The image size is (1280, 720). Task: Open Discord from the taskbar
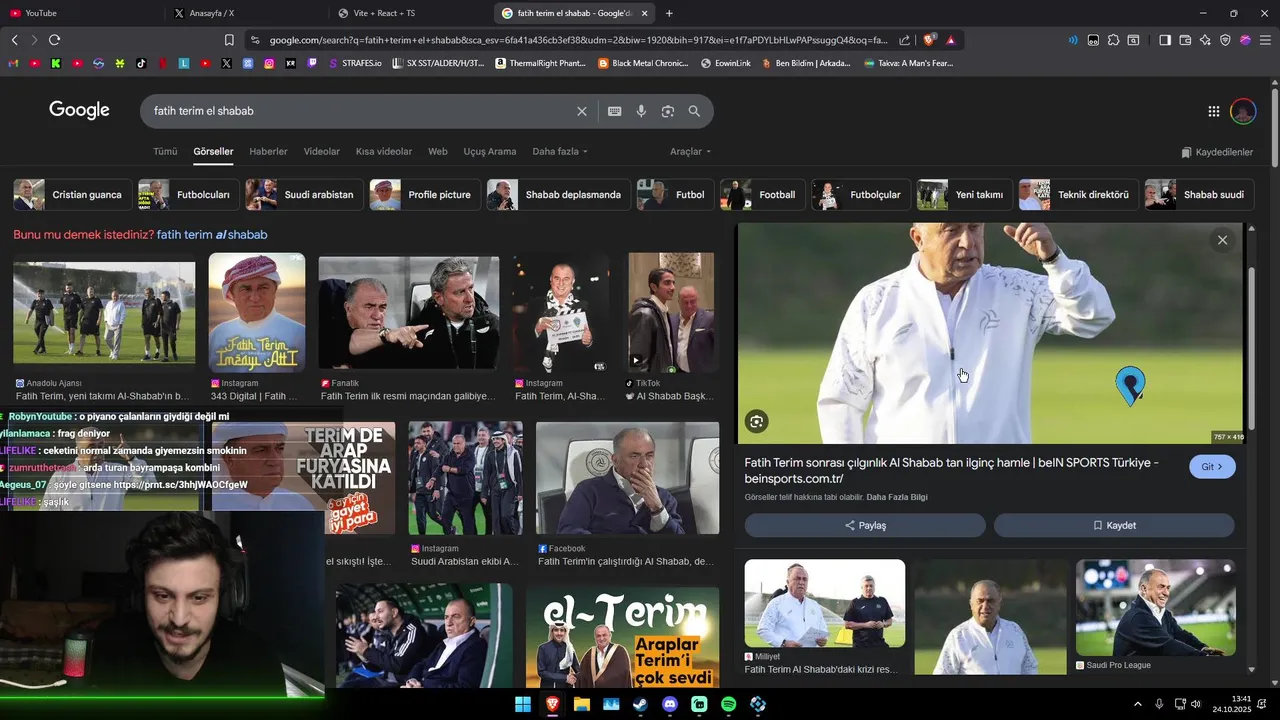click(670, 704)
